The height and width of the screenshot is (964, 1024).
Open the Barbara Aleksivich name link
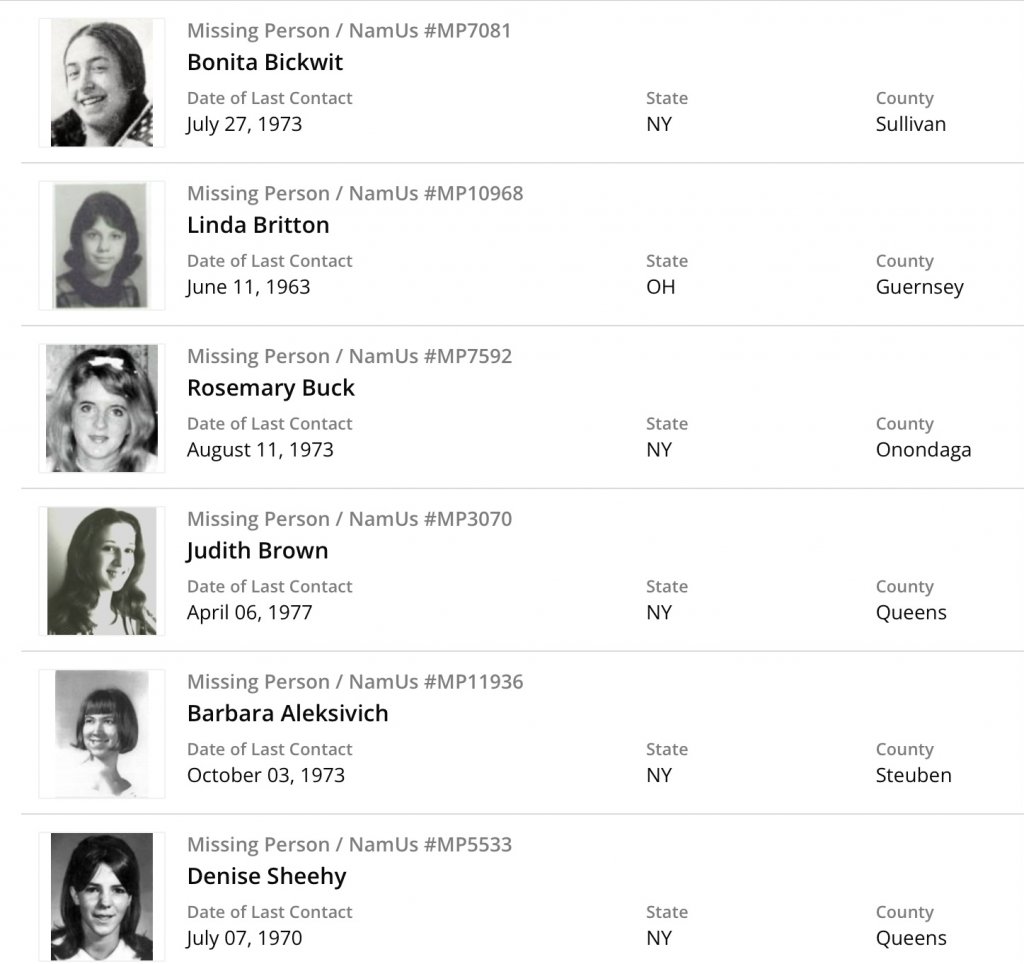(288, 714)
